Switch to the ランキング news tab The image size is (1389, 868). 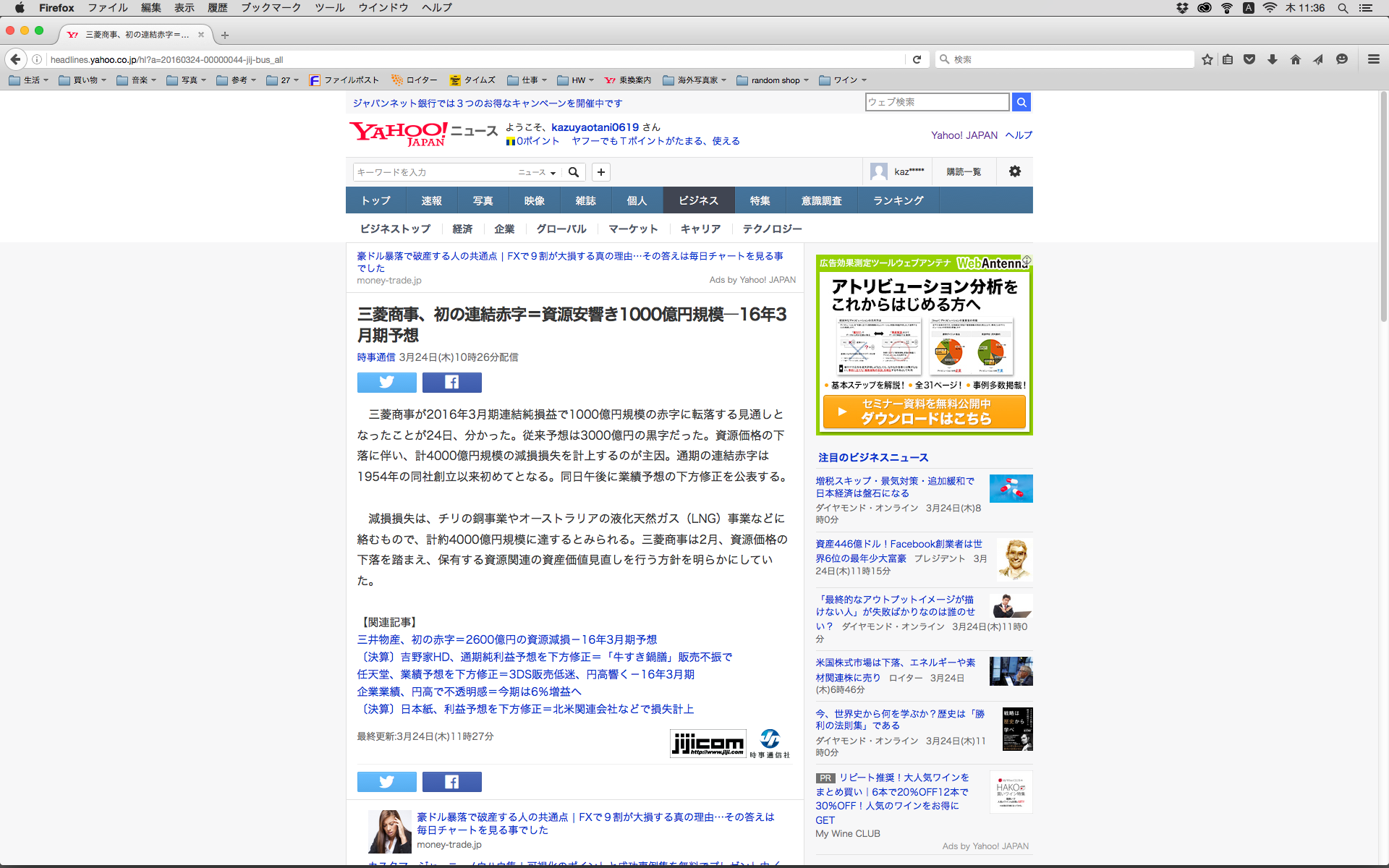(898, 200)
